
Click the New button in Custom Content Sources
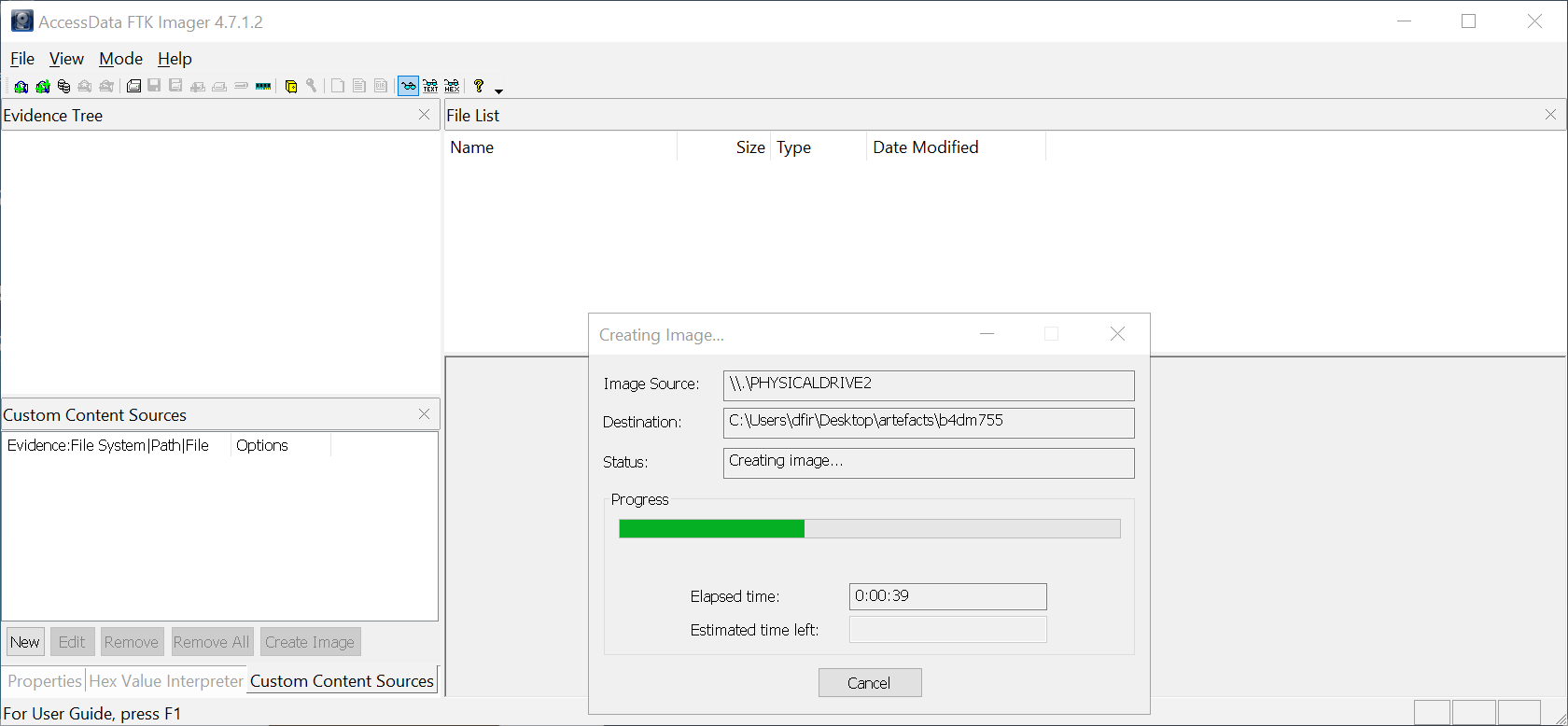point(25,642)
